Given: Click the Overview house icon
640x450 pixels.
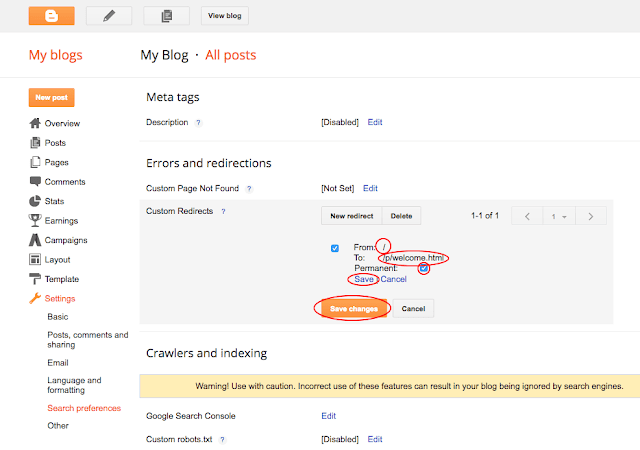Looking at the screenshot, I should coord(36,123).
